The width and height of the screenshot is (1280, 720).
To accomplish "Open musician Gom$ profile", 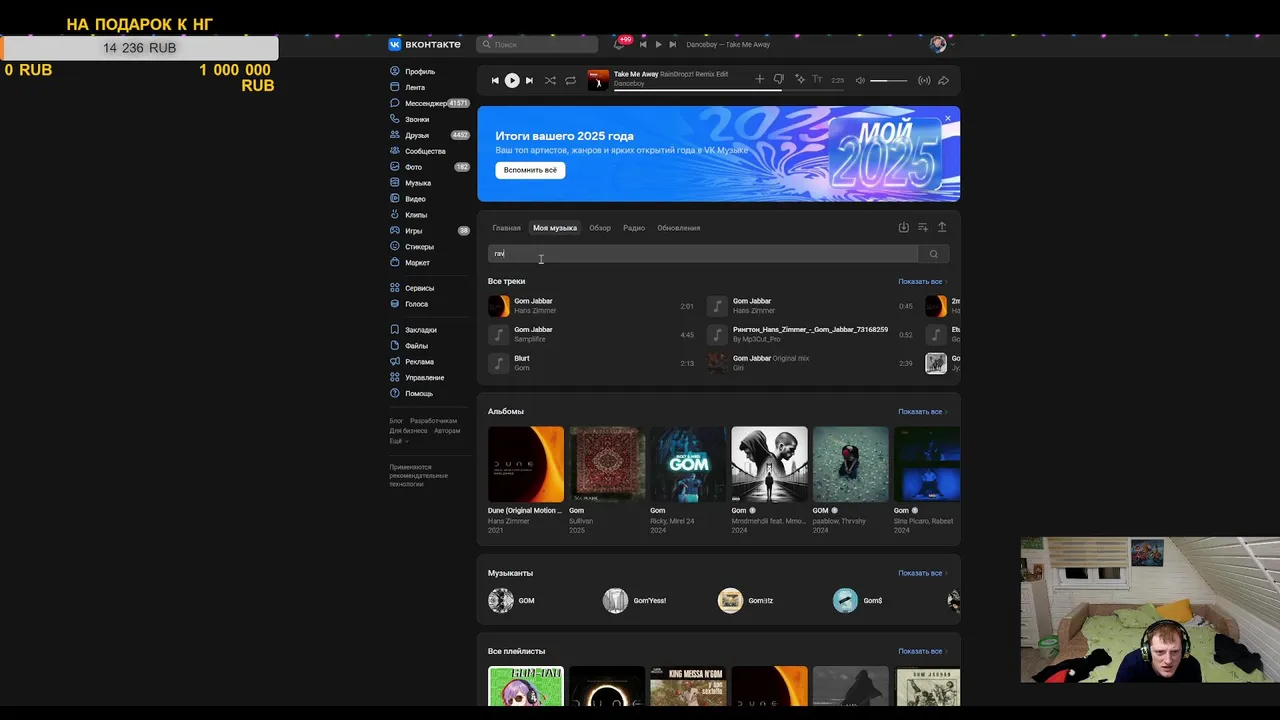I will (858, 601).
